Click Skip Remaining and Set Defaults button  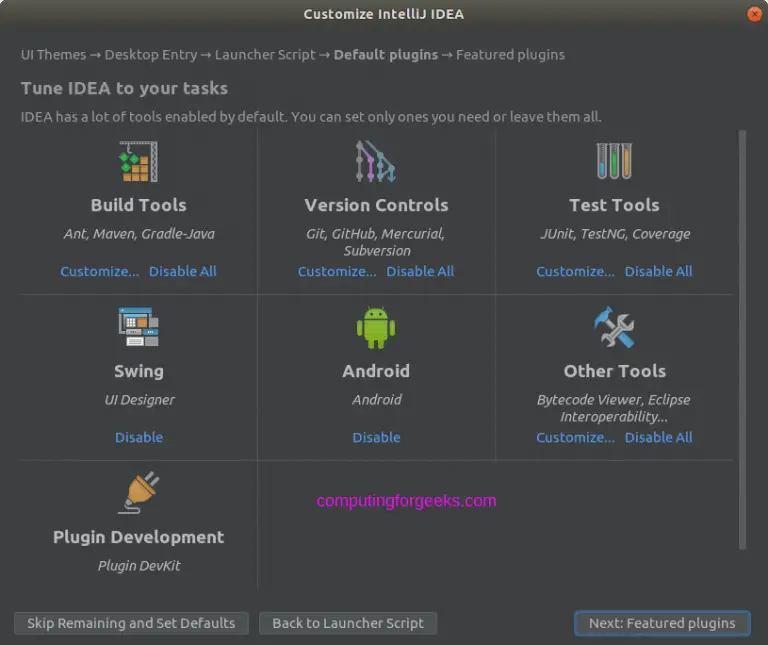[131, 623]
